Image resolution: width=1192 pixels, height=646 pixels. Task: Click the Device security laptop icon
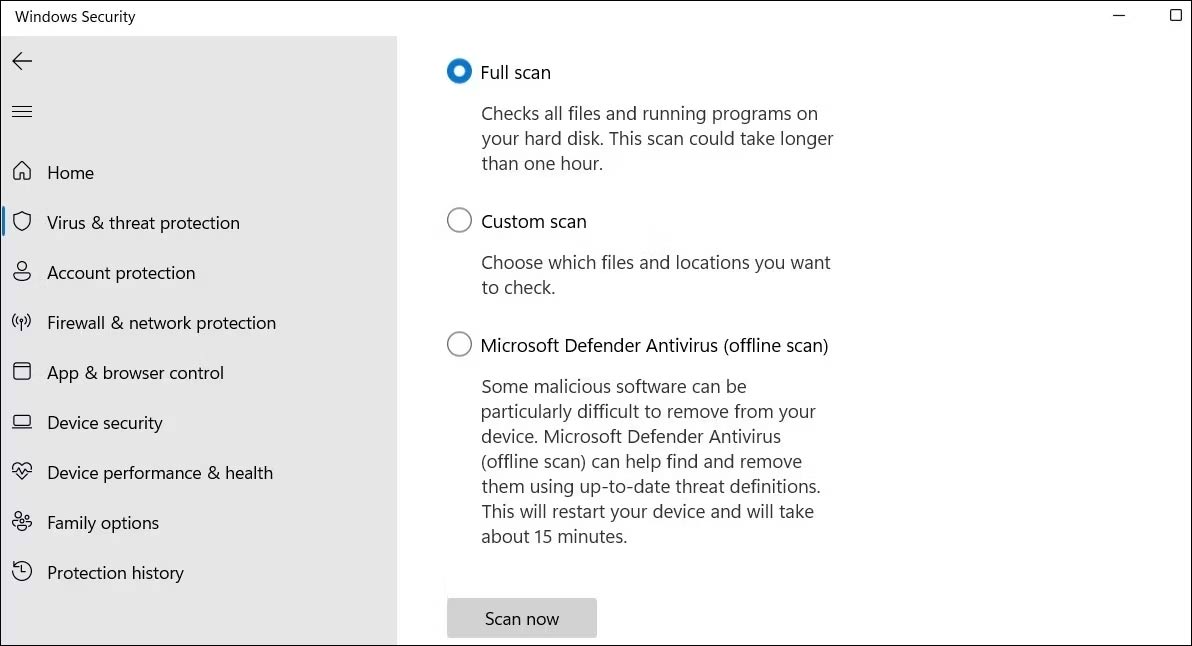(22, 422)
